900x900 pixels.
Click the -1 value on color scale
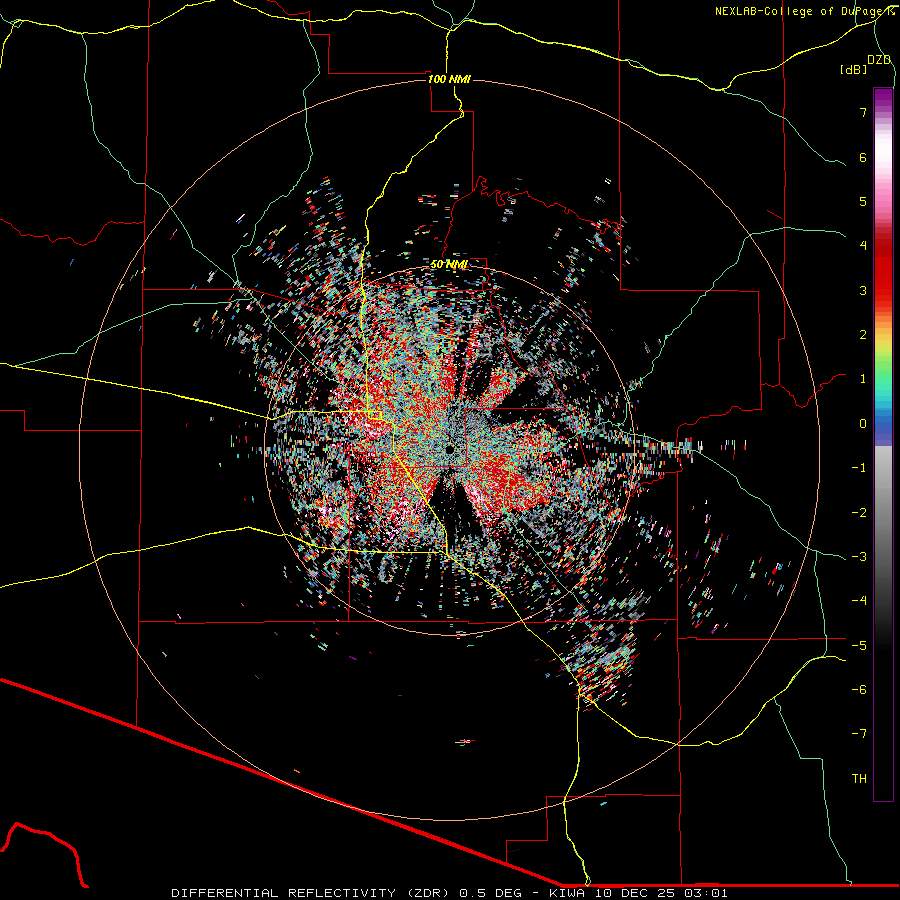859,468
